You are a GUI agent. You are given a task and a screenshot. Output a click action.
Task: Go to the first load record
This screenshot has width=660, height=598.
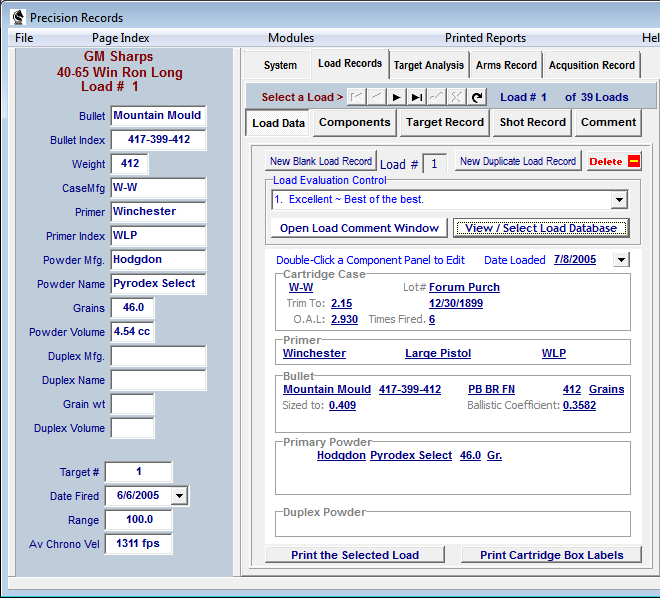[x=356, y=97]
